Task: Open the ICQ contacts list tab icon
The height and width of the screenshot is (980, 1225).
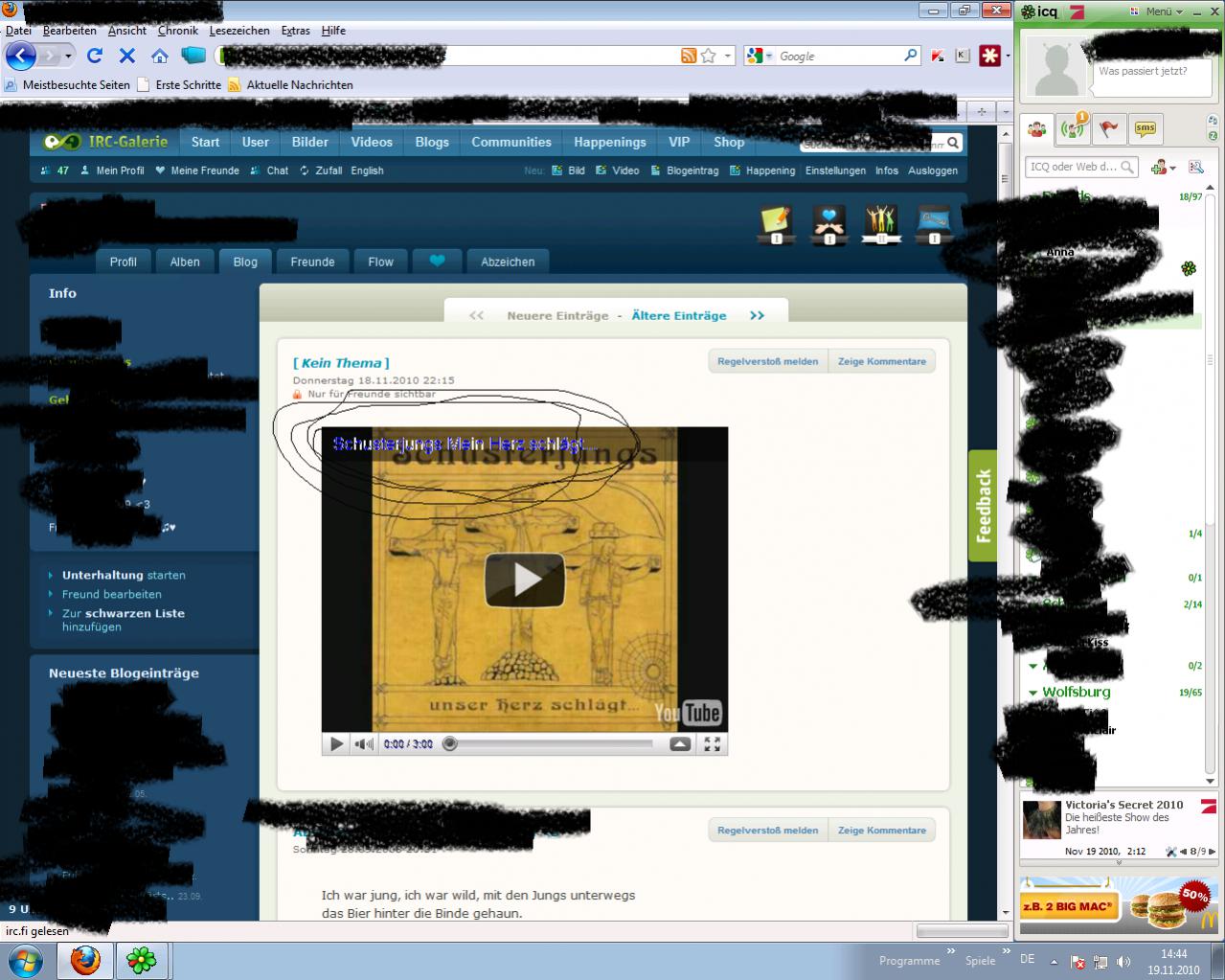Action: tap(1037, 128)
